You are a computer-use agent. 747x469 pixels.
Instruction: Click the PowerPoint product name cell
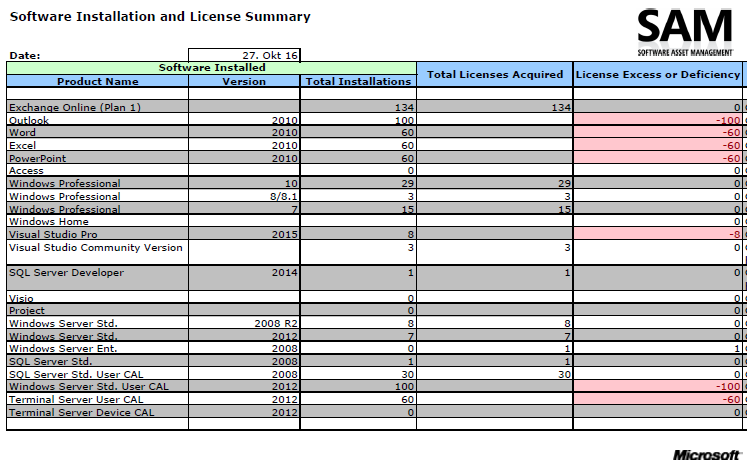[98, 158]
